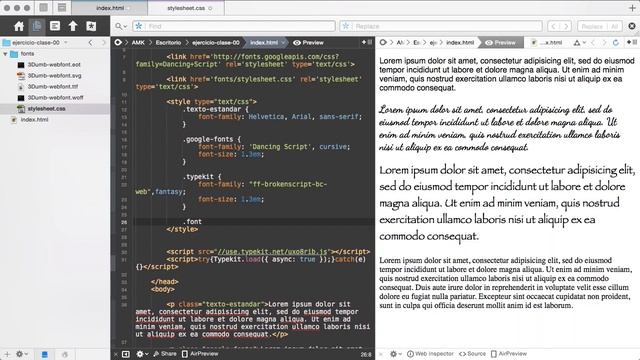Open the warning triangle dropdown in preview

(x=580, y=42)
